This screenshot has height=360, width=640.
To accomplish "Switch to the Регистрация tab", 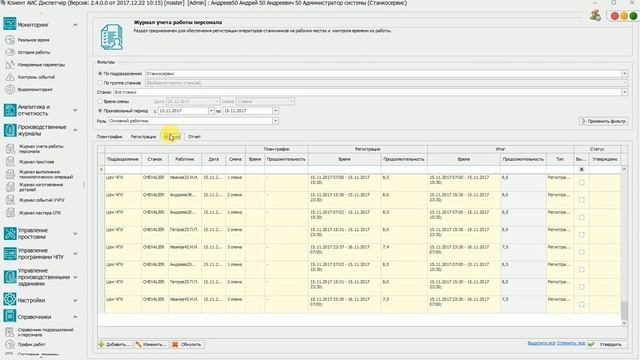I will tap(143, 137).
